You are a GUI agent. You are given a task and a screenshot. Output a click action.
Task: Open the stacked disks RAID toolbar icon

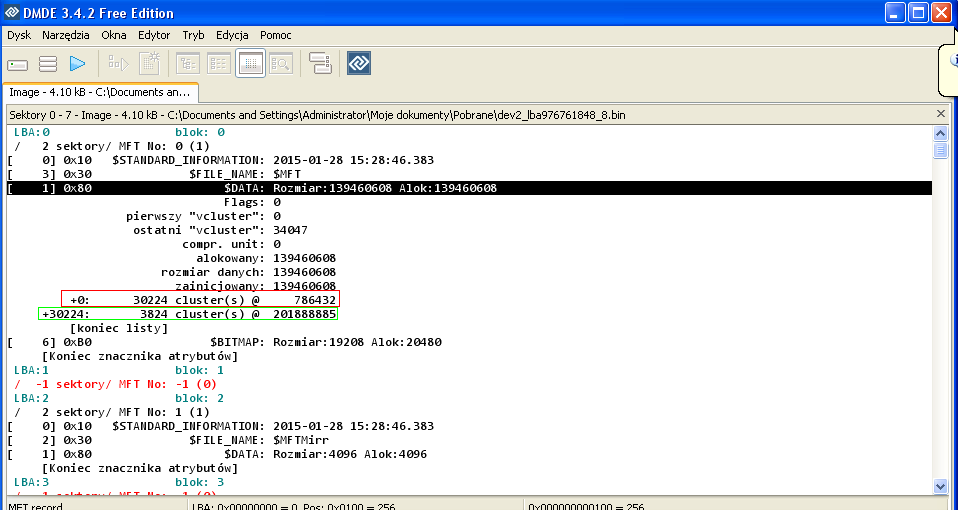320,64
